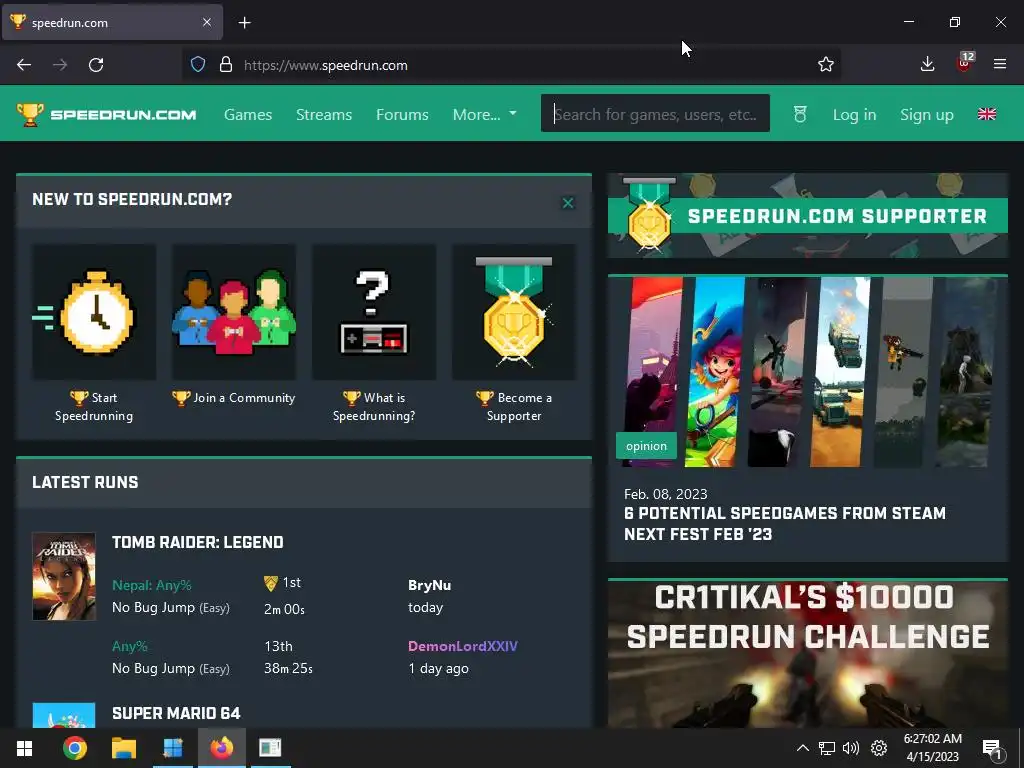The image size is (1024, 768).
Task: Show hidden system tray icons
Action: (803, 748)
